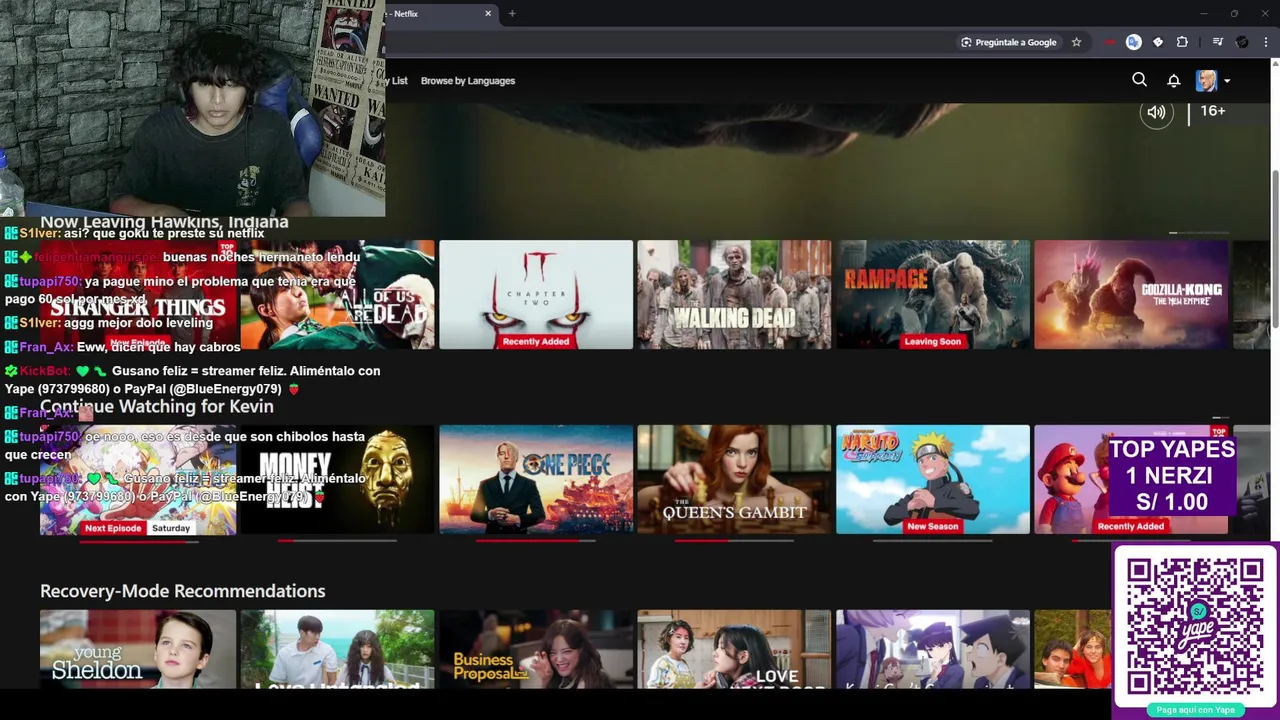Open the Extensions puzzle-piece menu

click(x=1182, y=42)
